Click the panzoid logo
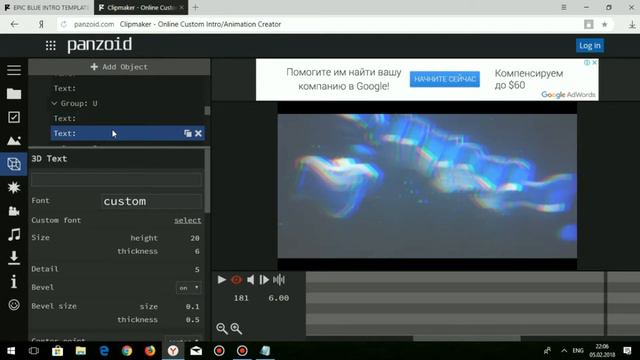Screen dimensions: 640x360 [x=100, y=45]
